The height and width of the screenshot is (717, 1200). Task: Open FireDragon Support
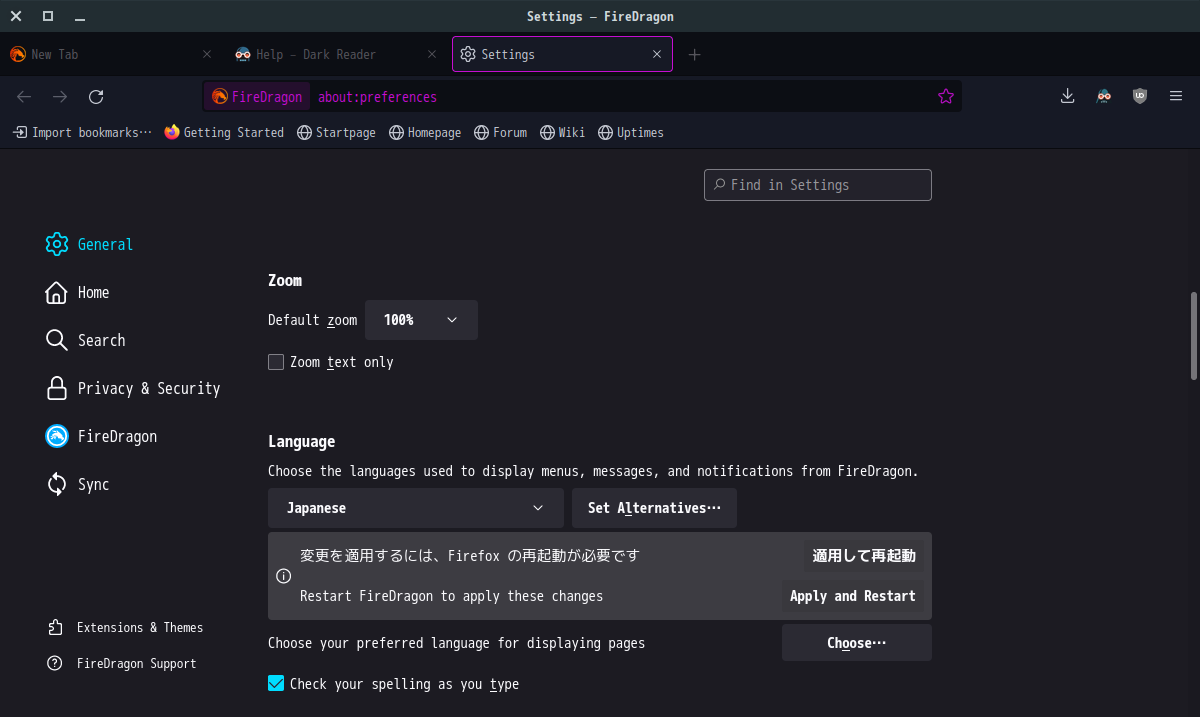pyautogui.click(x=121, y=663)
